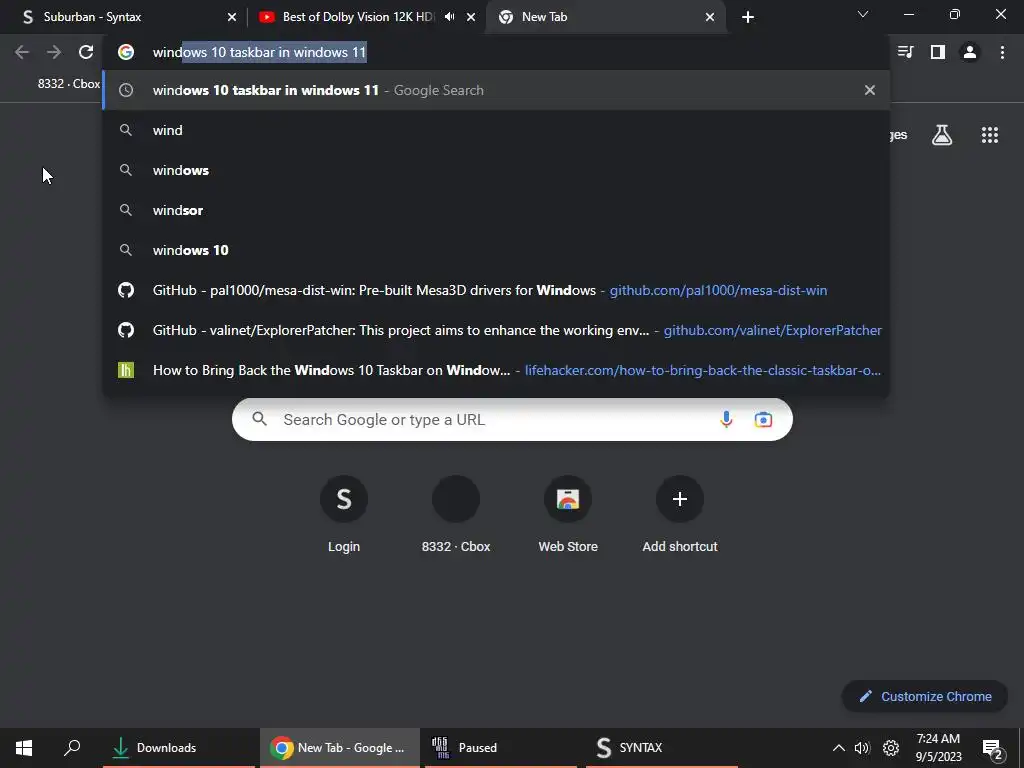Select the 'wind' search suggestion
The image size is (1024, 768).
click(496, 130)
